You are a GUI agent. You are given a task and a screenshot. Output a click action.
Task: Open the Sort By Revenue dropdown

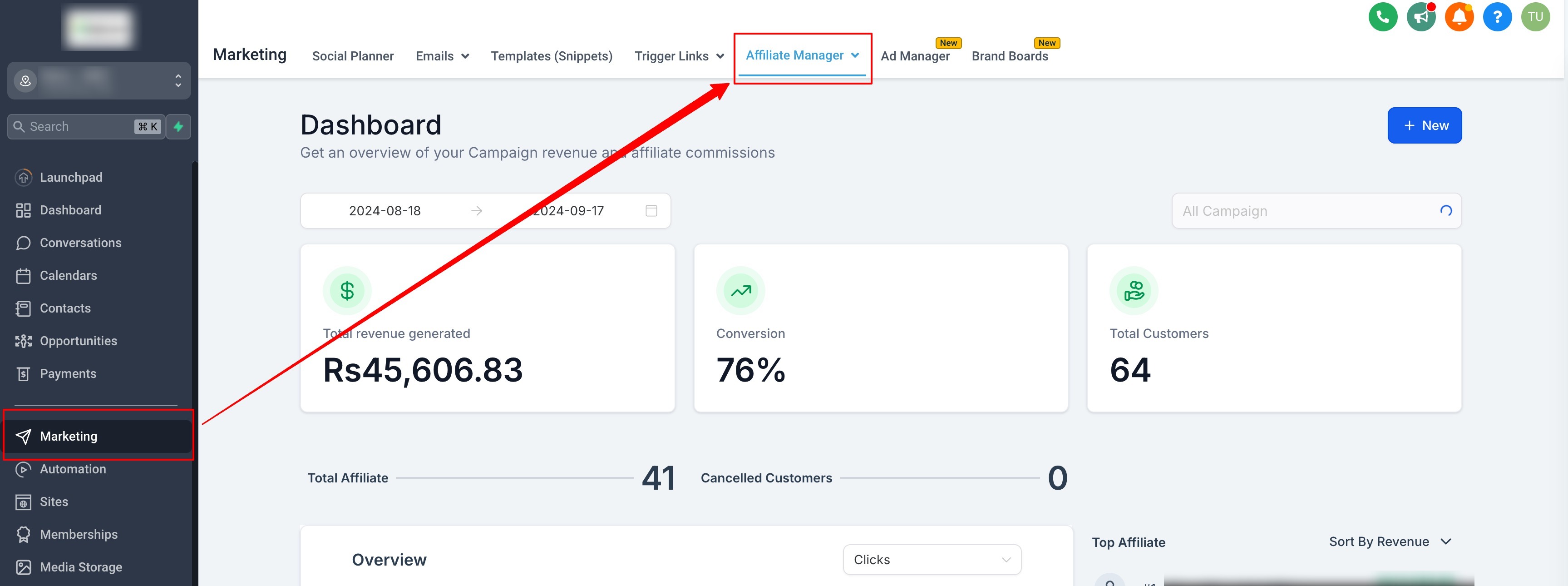click(1390, 541)
